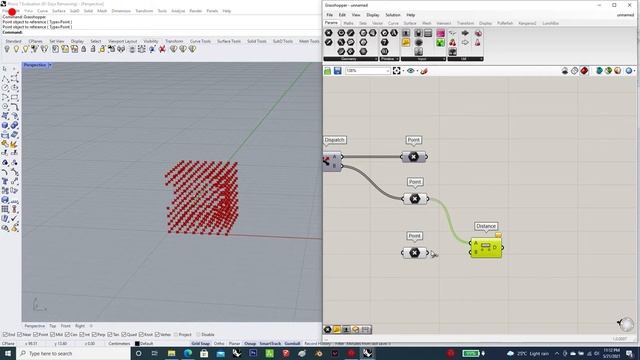
Task: Expand the Primitive palette panel bar
Action: click(389, 59)
